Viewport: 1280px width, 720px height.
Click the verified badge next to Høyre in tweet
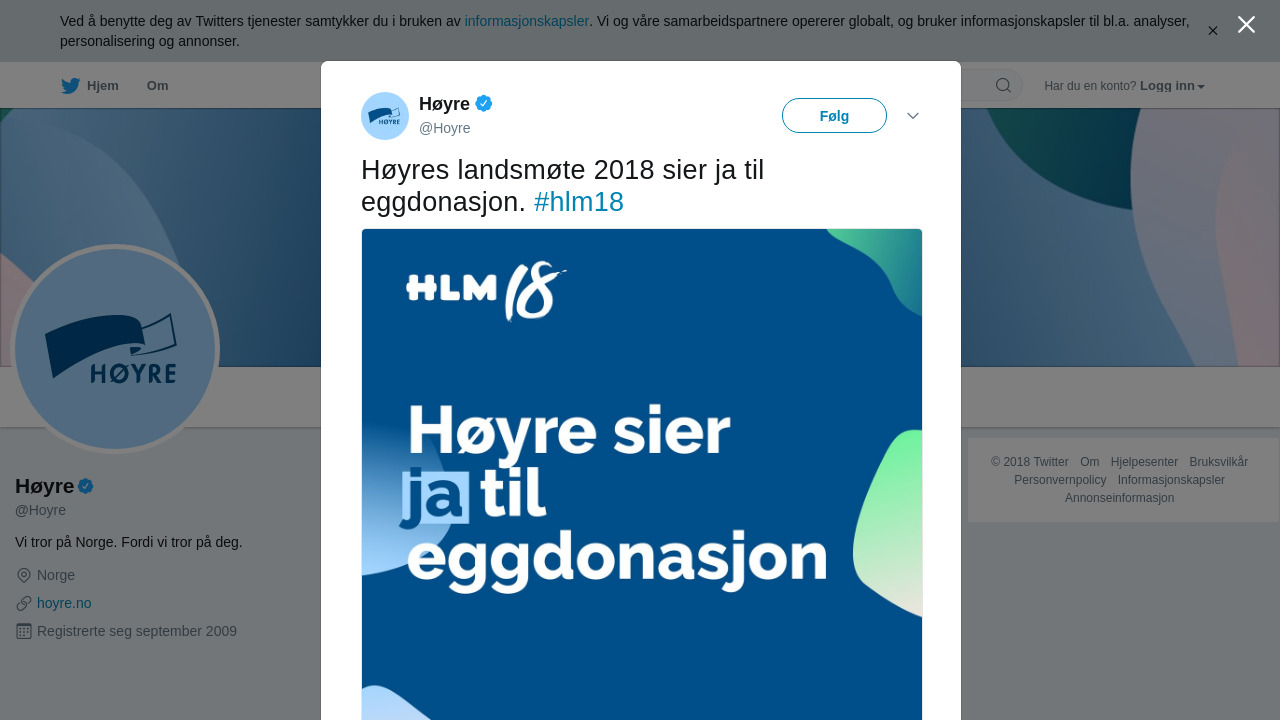484,103
